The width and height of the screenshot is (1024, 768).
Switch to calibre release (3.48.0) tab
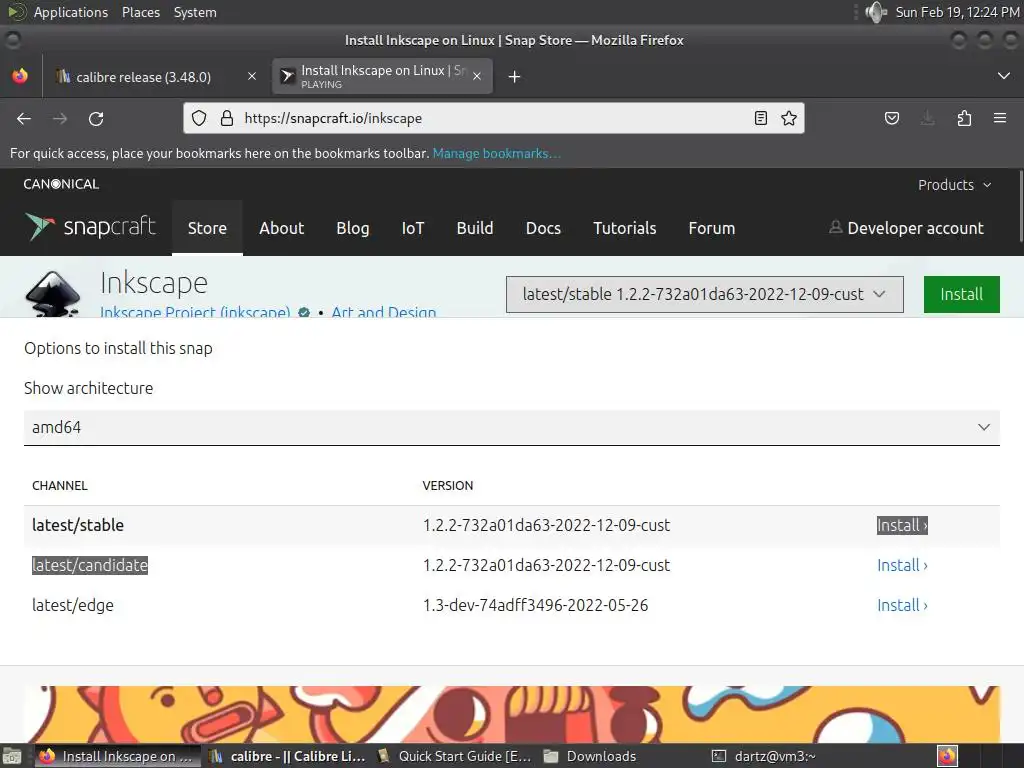143,77
